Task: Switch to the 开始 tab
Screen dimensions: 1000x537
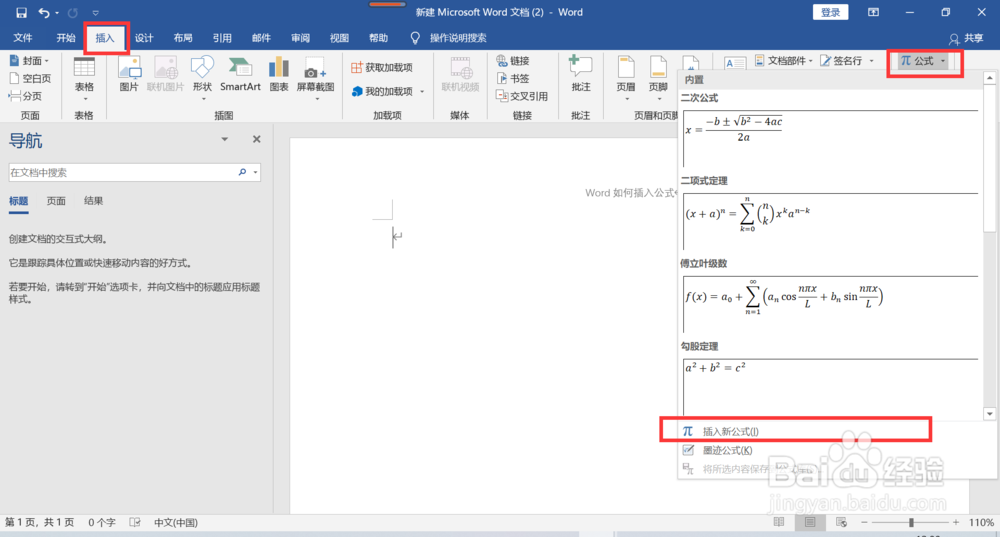Action: (66, 38)
